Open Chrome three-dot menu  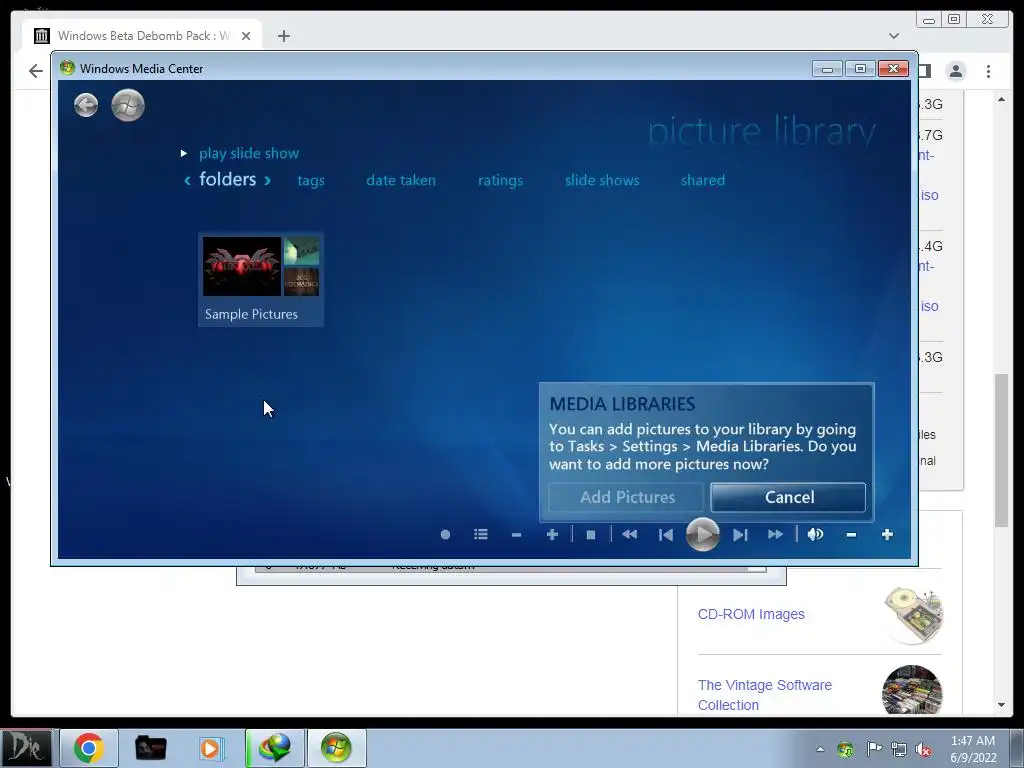coord(988,71)
